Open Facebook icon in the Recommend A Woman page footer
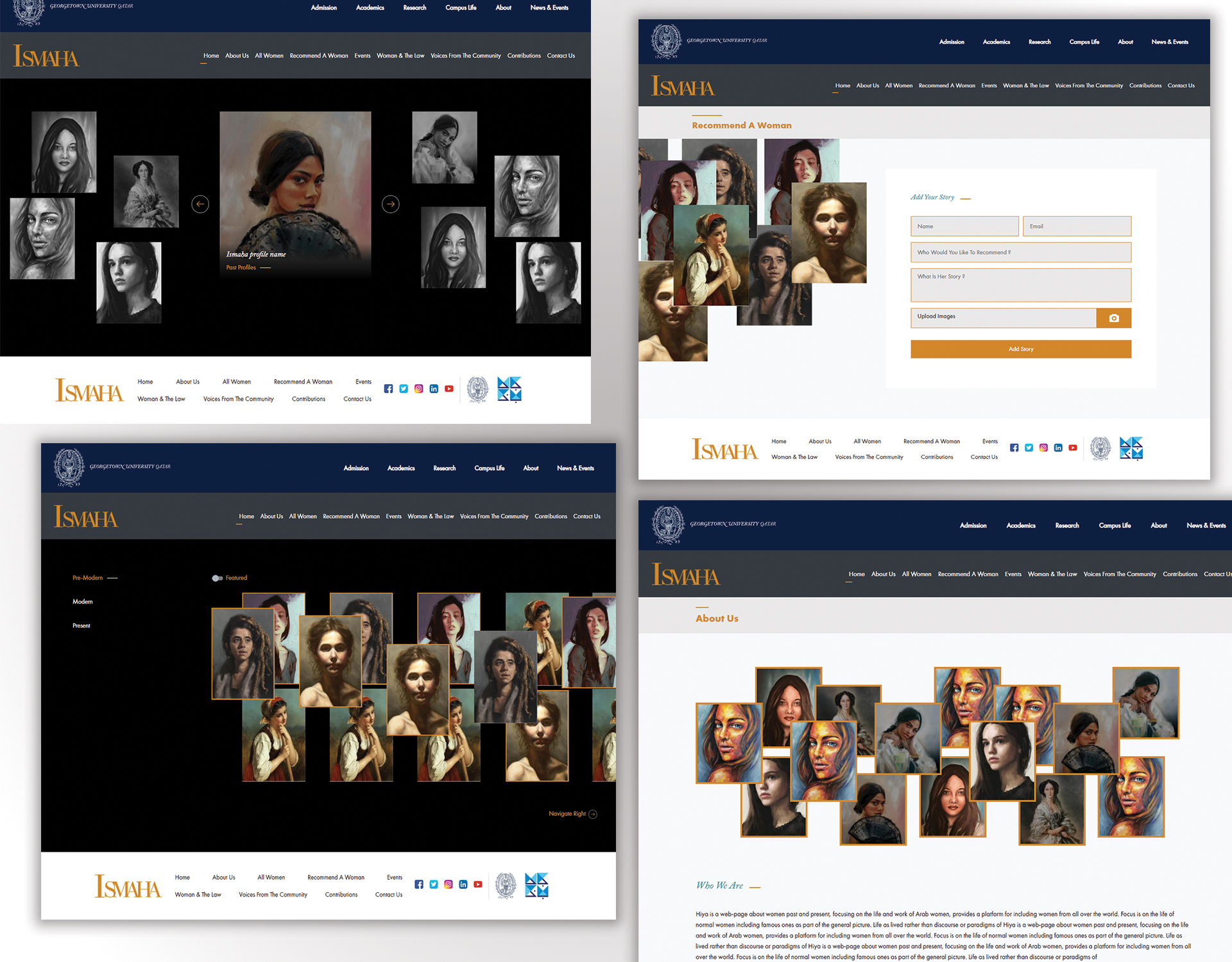Viewport: 1232px width, 962px height. click(1014, 448)
